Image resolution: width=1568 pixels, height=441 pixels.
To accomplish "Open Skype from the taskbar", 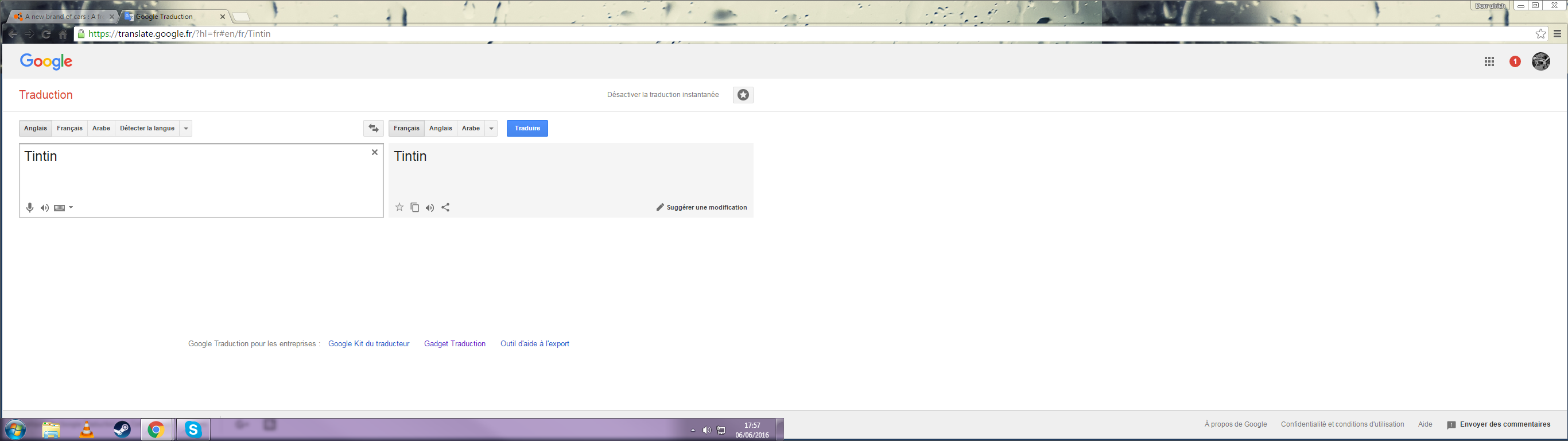I will tap(193, 430).
